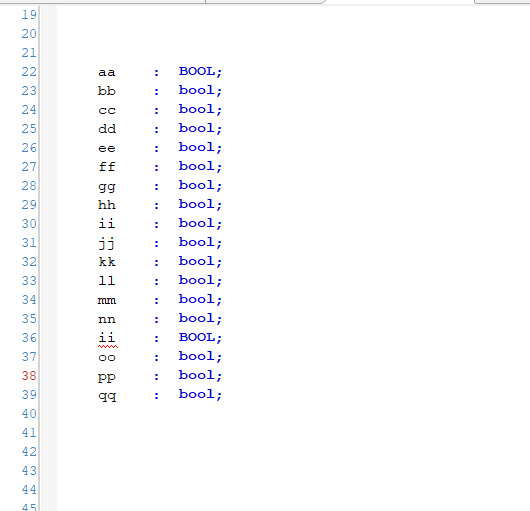Select line number 28 in gutter
This screenshot has width=530, height=511.
[29, 186]
